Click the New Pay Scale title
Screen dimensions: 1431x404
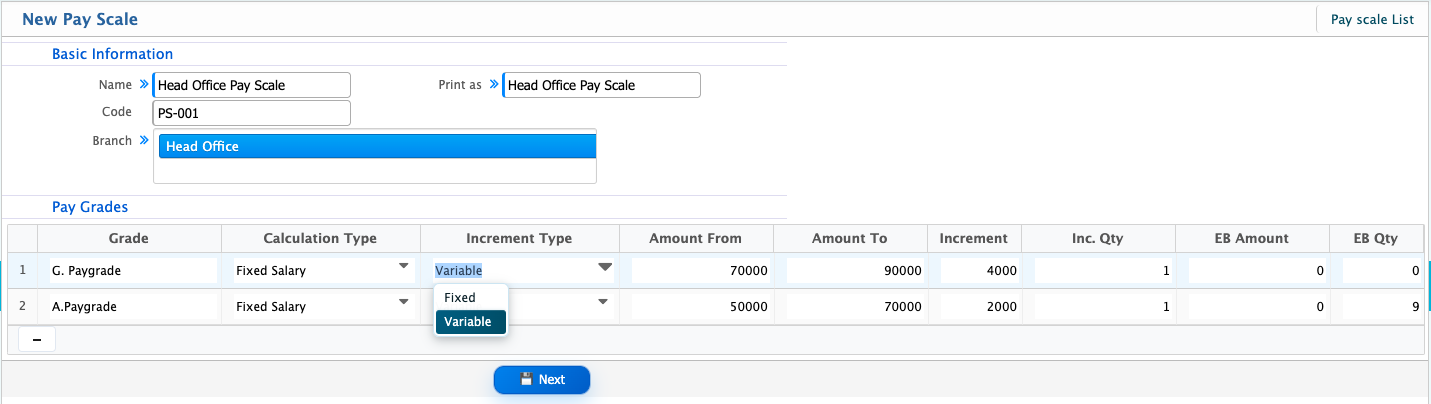click(80, 19)
